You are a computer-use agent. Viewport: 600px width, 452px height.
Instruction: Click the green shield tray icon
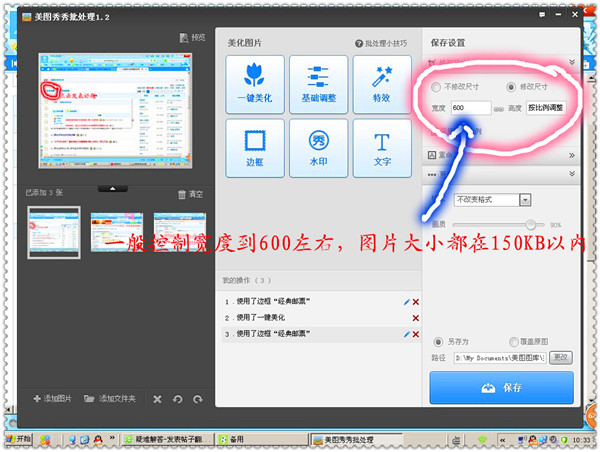pos(564,440)
